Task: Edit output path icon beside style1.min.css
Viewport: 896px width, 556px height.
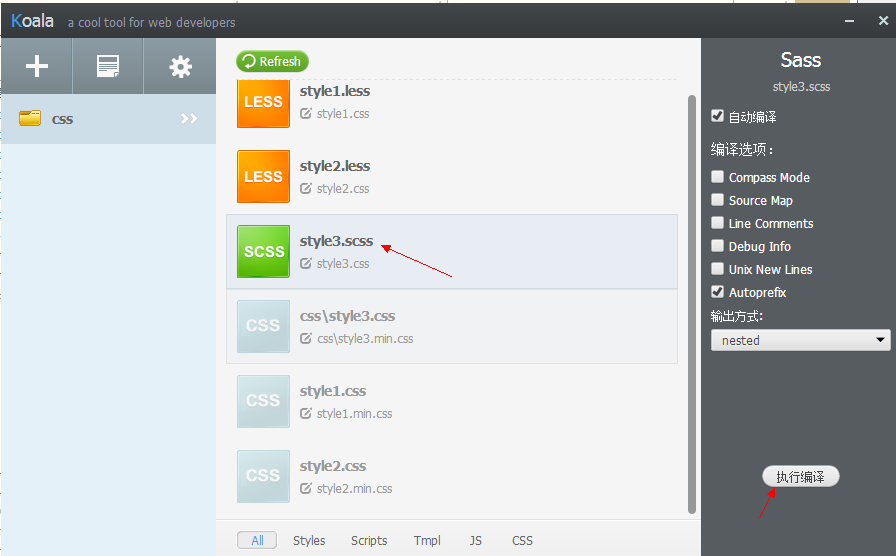Action: pos(306,413)
